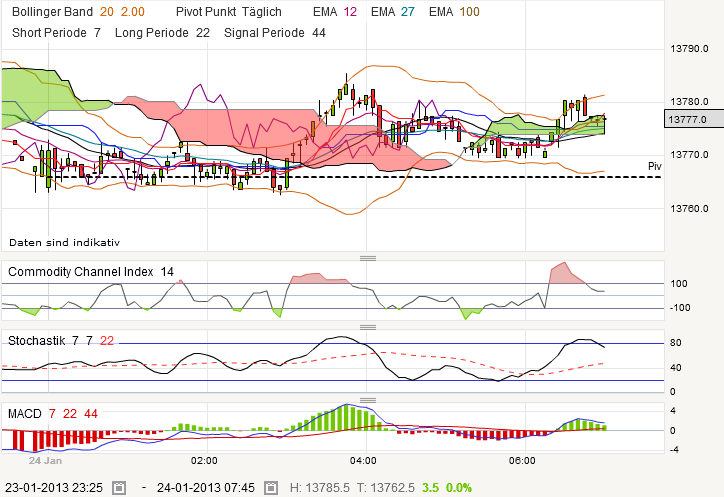This screenshot has width=724, height=497.
Task: Click the low value T: 13762.5
Action: (386, 488)
